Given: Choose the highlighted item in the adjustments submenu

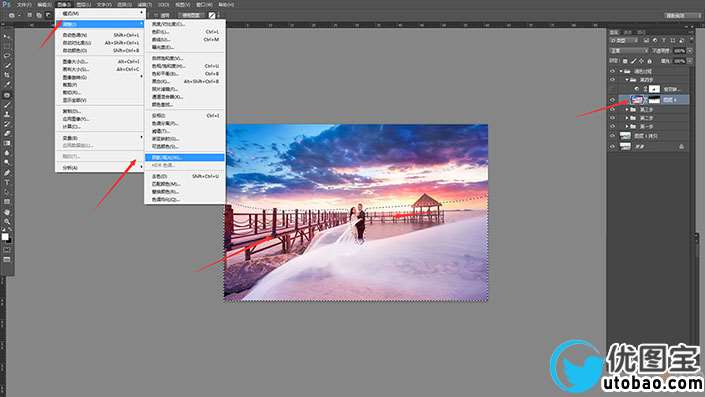Looking at the screenshot, I should [x=184, y=157].
